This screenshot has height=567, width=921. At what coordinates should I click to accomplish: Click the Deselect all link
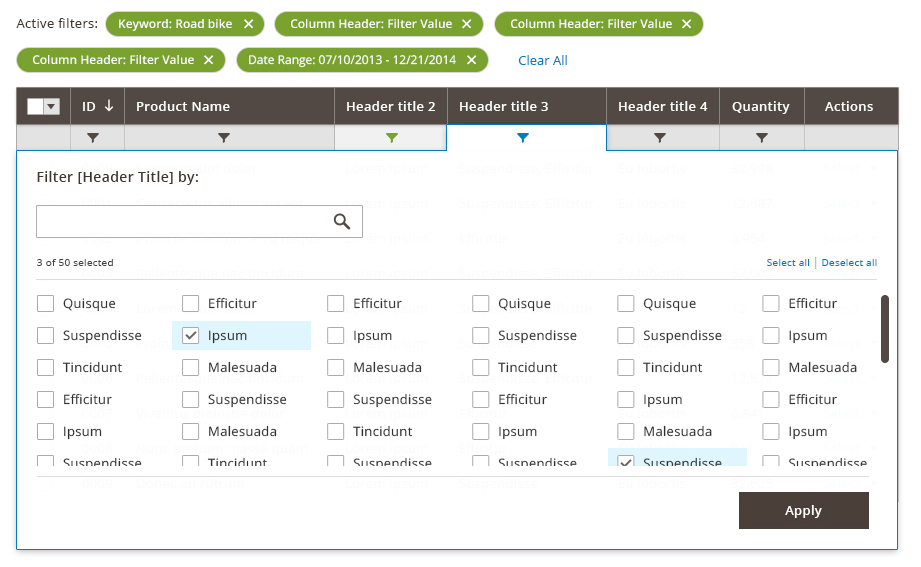click(x=849, y=263)
